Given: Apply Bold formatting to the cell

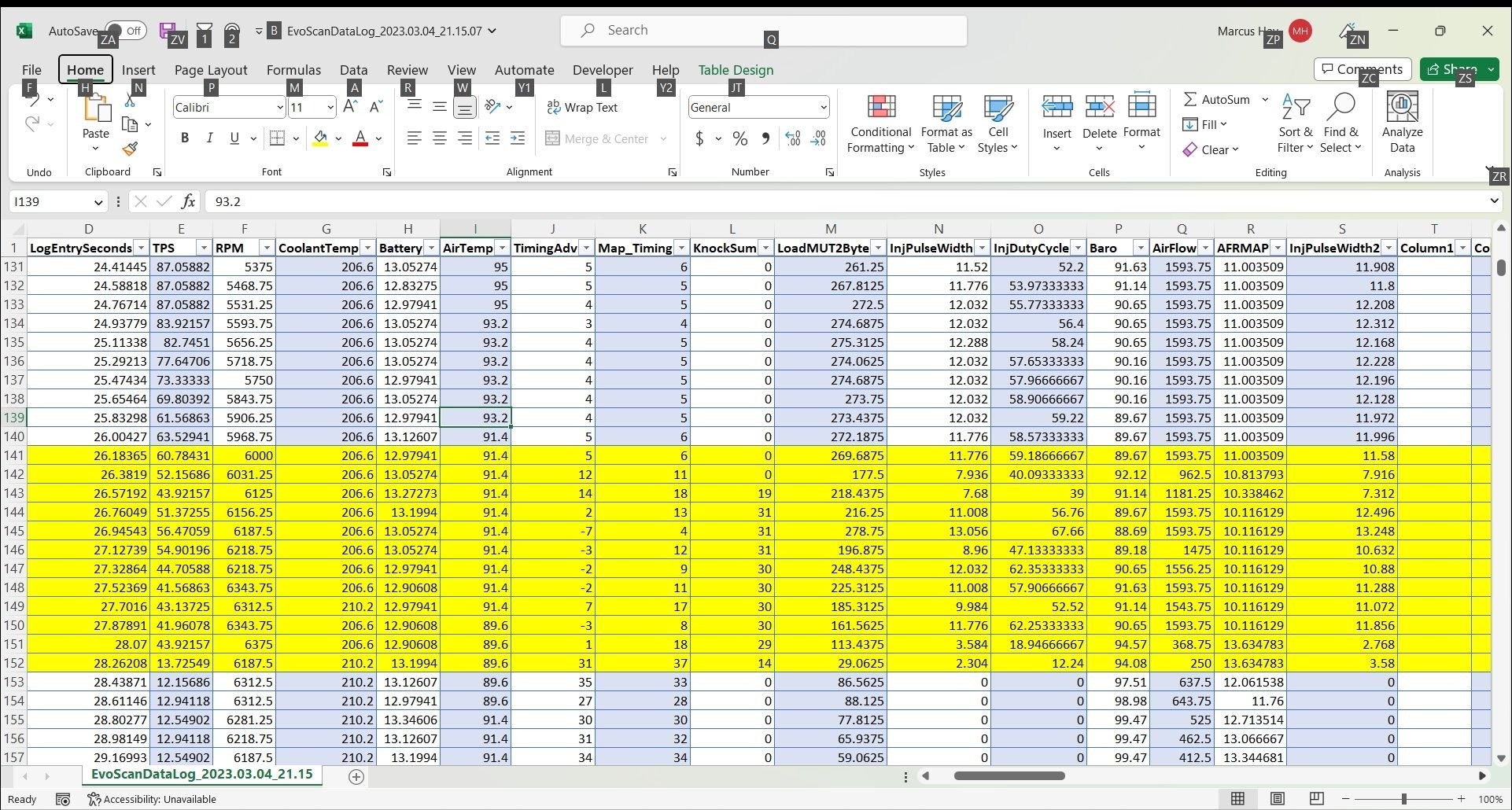Looking at the screenshot, I should 185,138.
